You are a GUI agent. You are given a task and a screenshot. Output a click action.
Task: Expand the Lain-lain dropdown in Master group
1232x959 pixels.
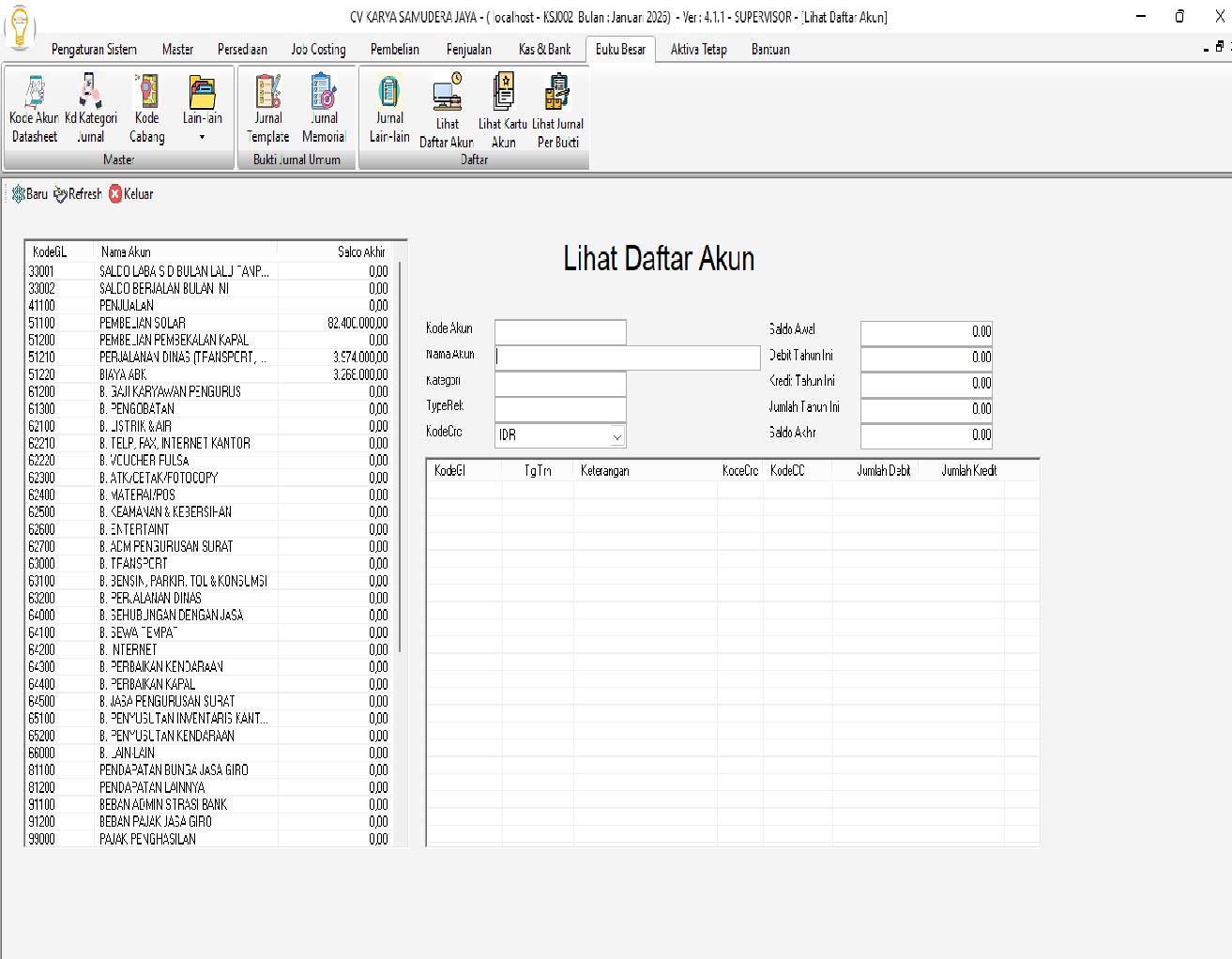pos(202,137)
